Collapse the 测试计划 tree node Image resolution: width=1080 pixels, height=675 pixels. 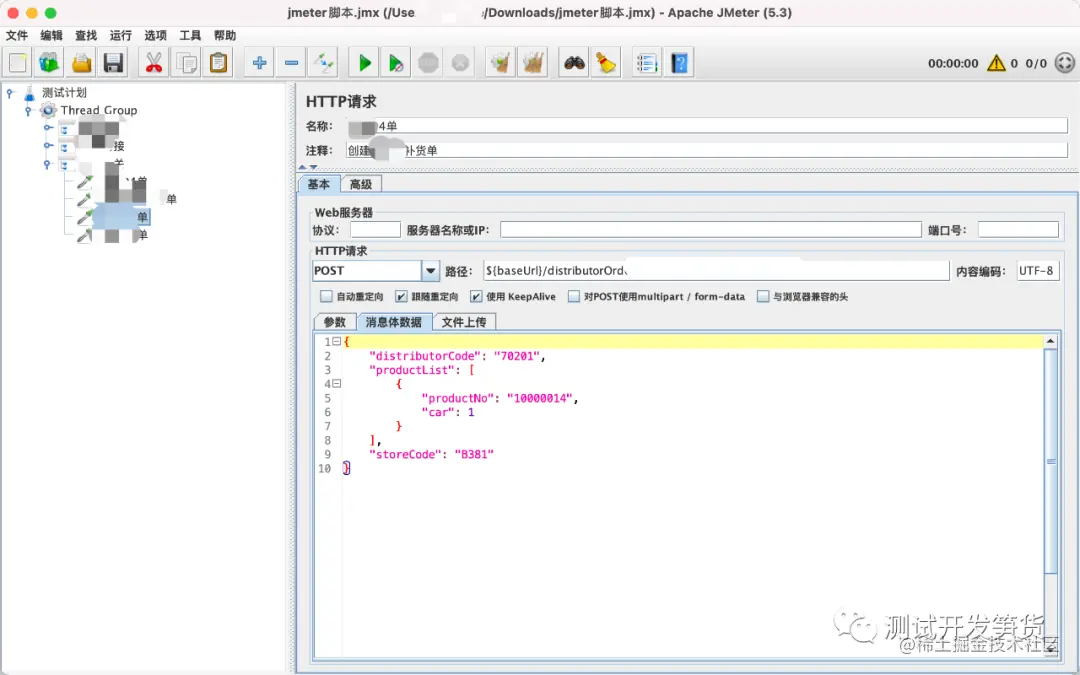10,92
